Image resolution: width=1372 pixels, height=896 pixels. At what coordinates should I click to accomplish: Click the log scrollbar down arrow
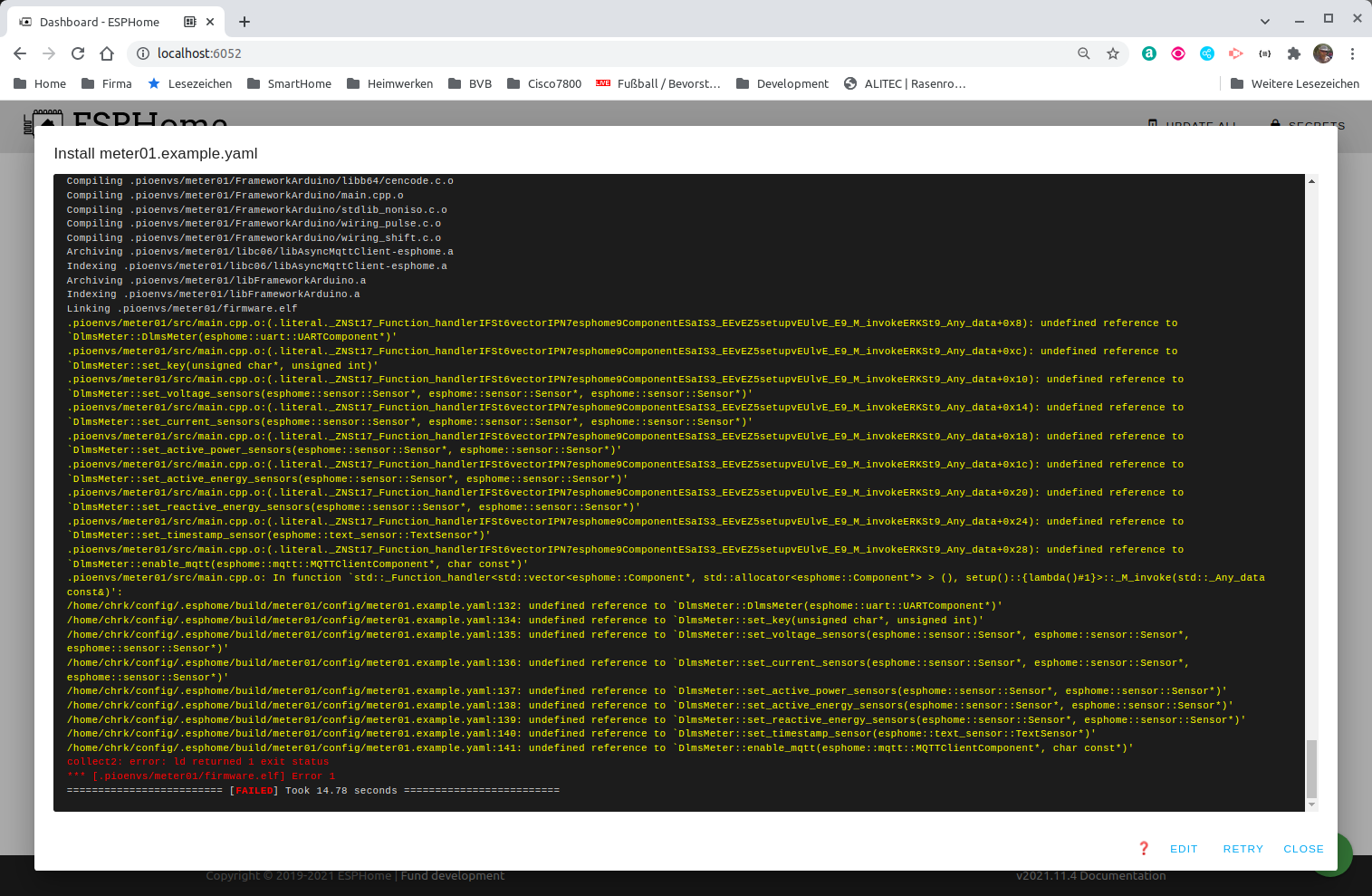[x=1311, y=804]
